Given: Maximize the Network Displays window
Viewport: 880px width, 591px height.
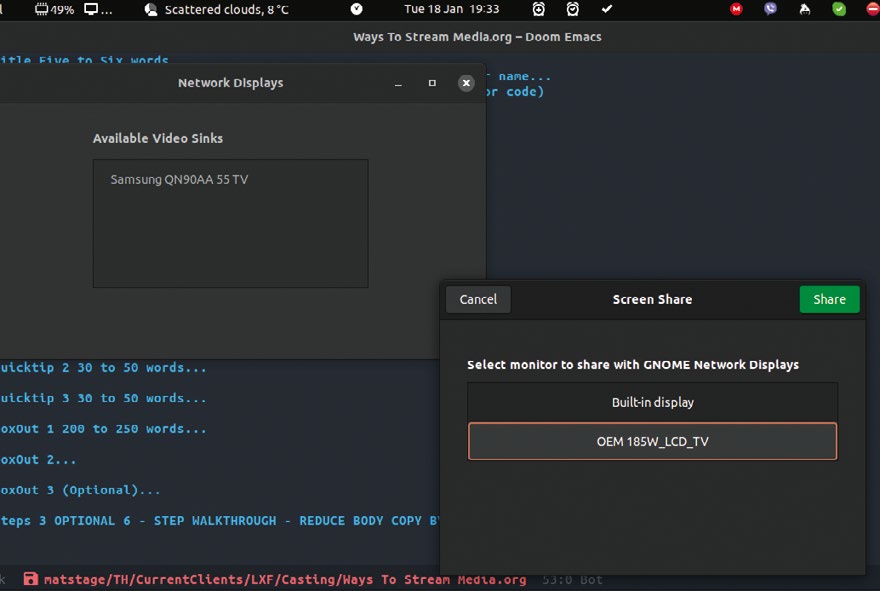Looking at the screenshot, I should (432, 83).
